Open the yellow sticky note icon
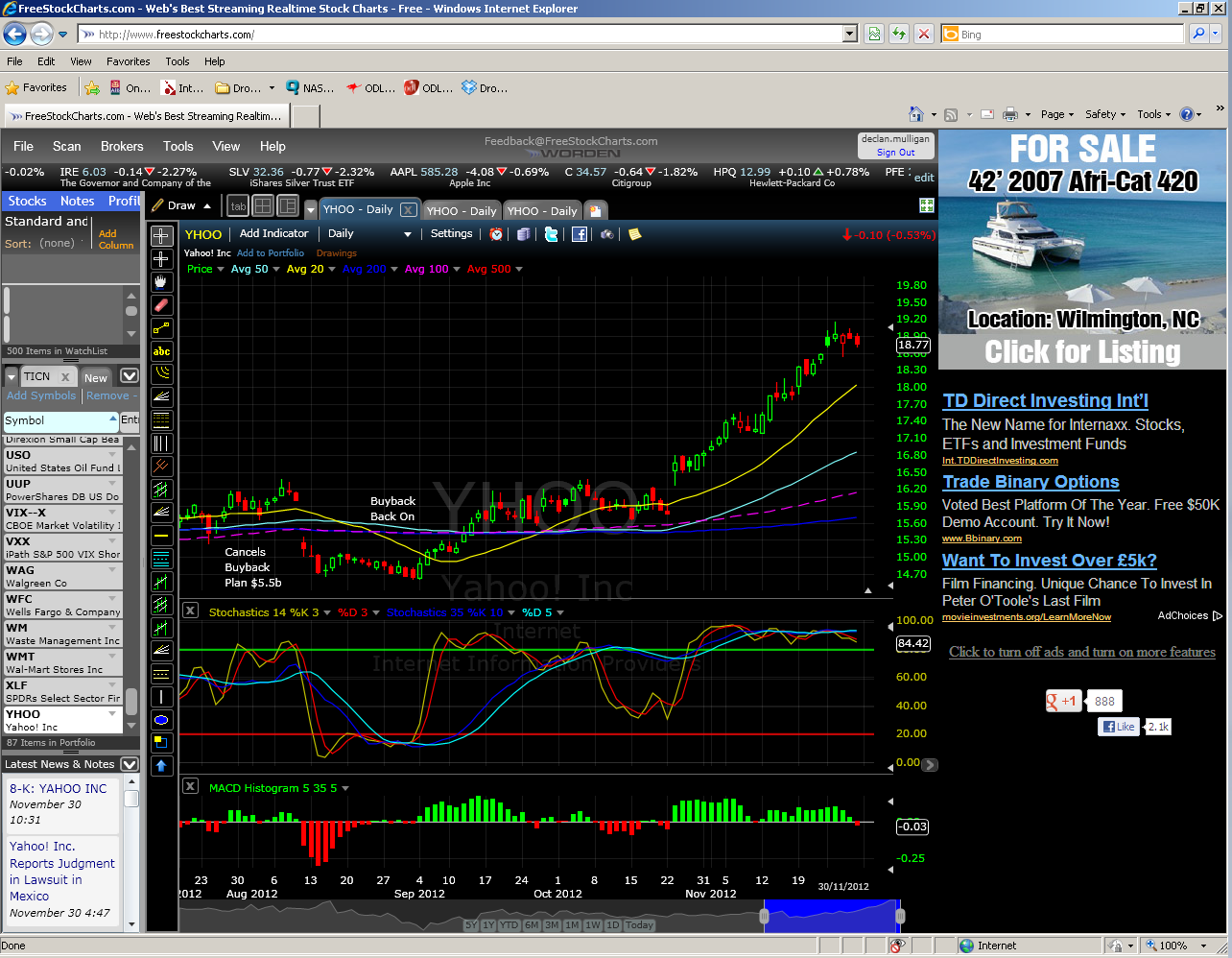The image size is (1232, 958). click(x=634, y=234)
